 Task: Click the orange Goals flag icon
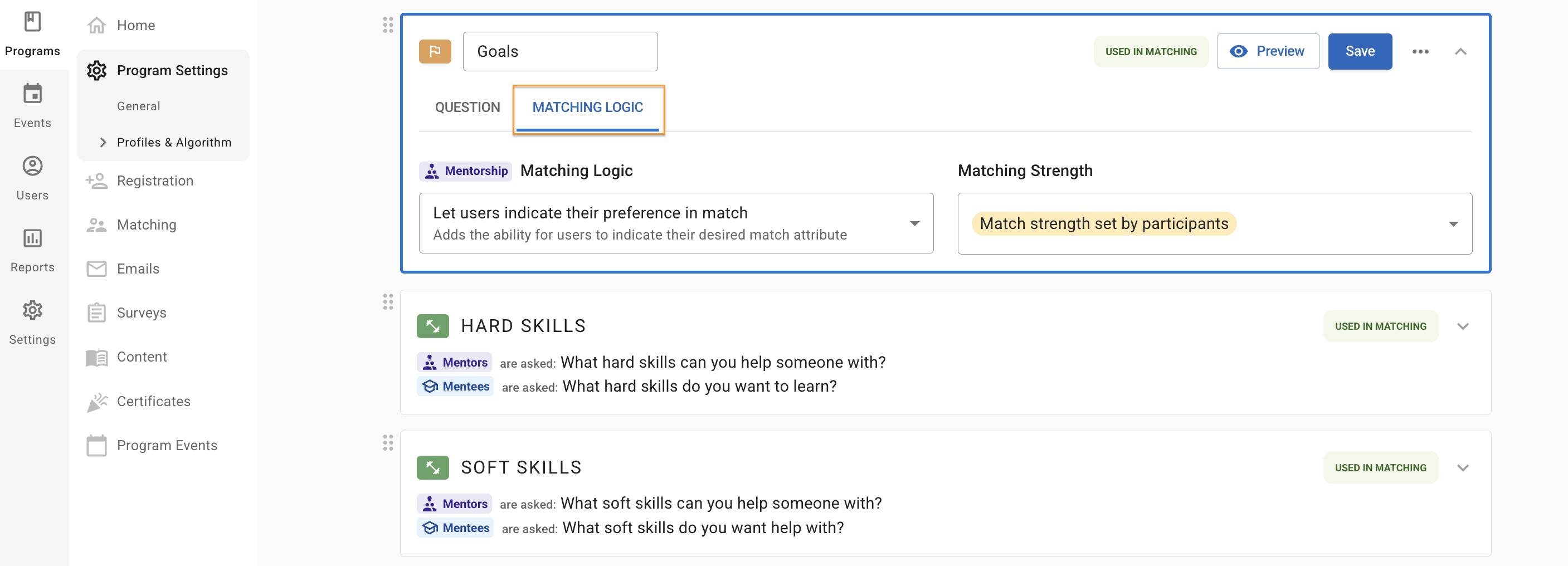(435, 52)
